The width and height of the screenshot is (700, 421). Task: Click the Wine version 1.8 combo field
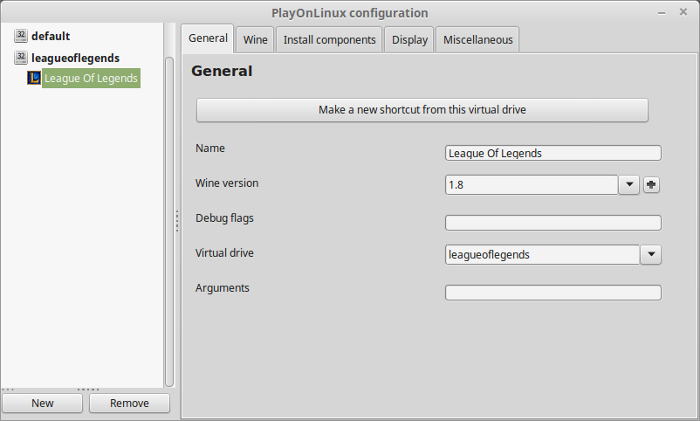pos(531,185)
